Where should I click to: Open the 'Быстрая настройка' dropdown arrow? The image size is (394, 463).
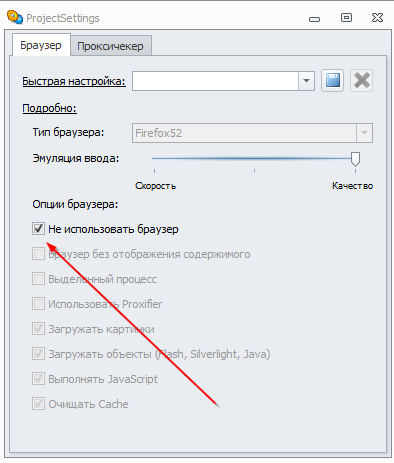306,81
